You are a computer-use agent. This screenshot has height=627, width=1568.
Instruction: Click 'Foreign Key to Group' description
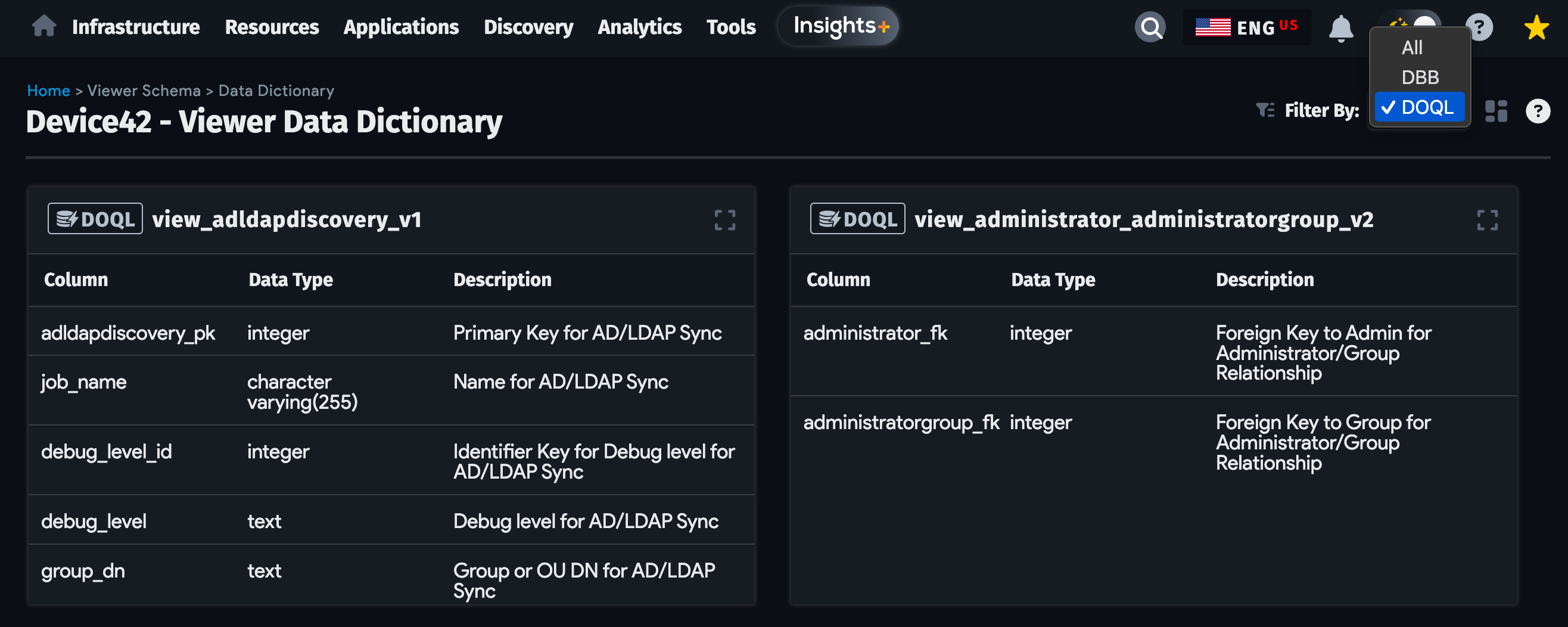point(1323,442)
